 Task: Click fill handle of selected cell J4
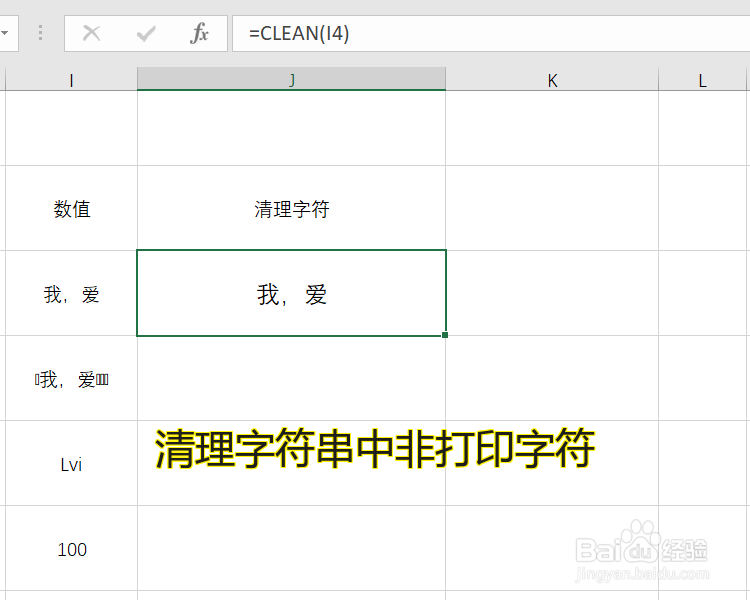445,335
